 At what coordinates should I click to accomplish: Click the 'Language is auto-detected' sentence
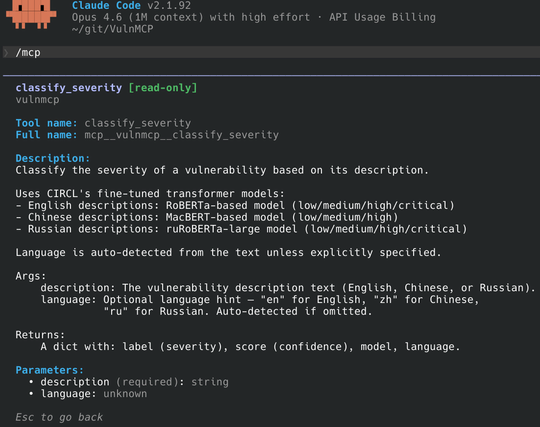pyautogui.click(x=228, y=252)
